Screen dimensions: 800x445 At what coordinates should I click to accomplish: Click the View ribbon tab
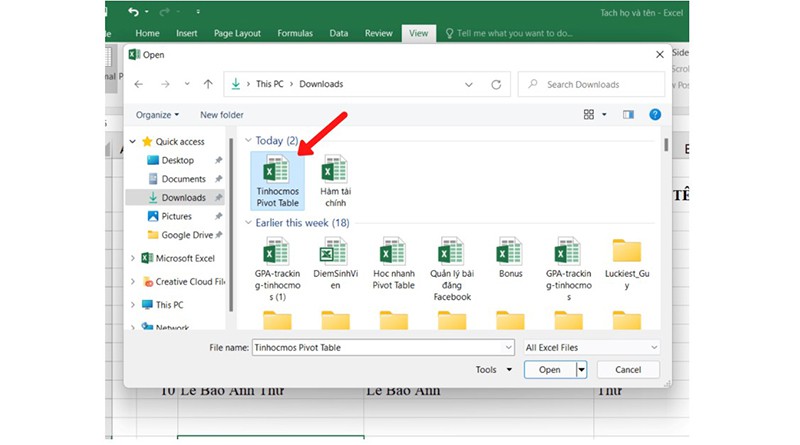pos(418,33)
